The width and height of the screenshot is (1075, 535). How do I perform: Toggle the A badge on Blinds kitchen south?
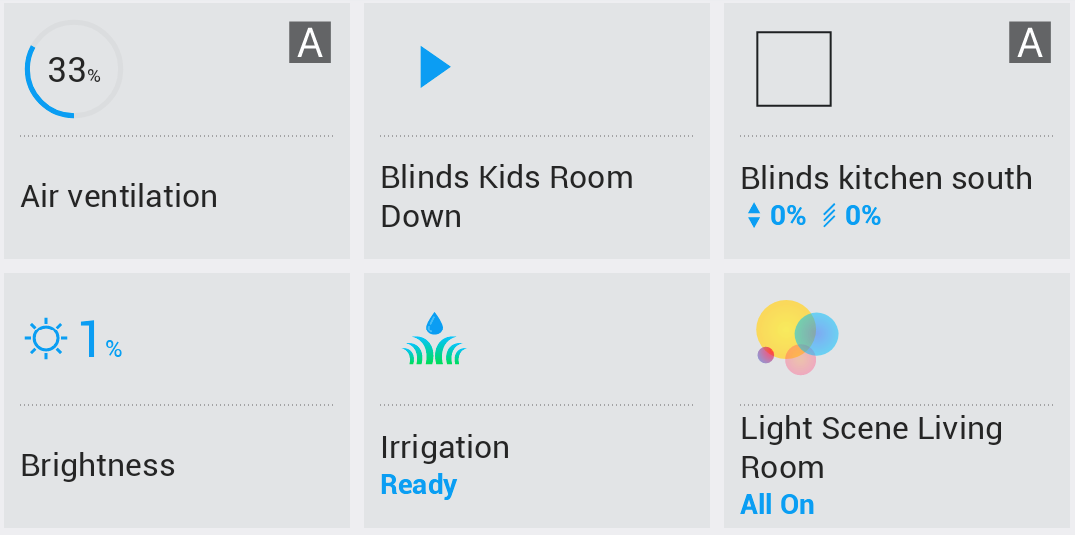coord(1030,43)
